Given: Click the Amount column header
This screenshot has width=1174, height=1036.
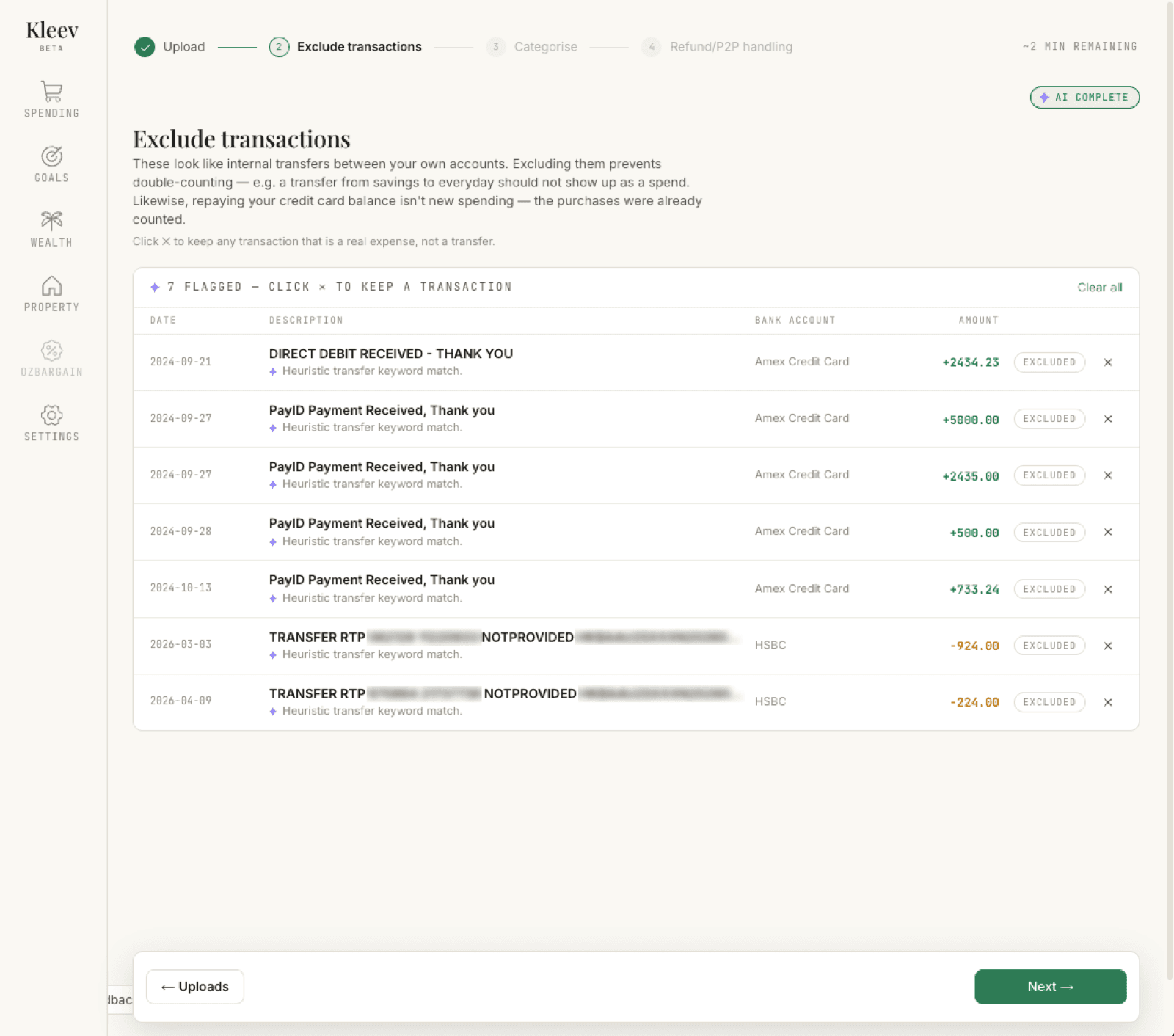Looking at the screenshot, I should (x=978, y=321).
